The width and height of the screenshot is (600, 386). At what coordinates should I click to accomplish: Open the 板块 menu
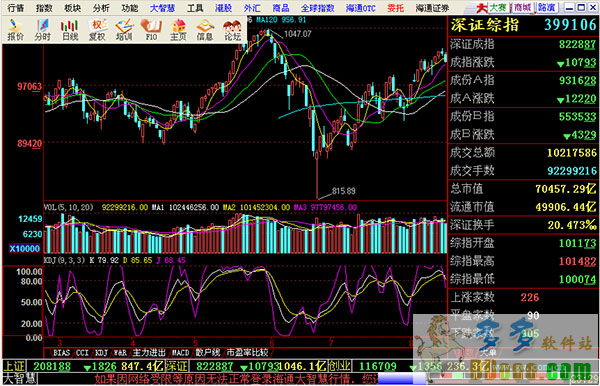coord(72,8)
